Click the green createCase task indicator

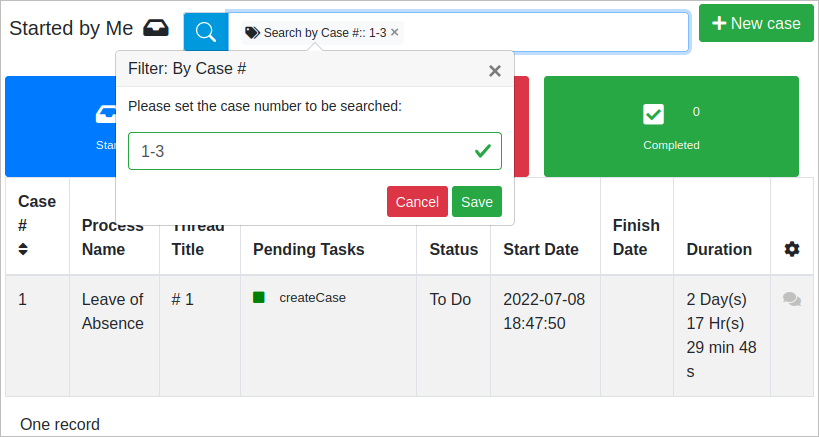pos(259,298)
